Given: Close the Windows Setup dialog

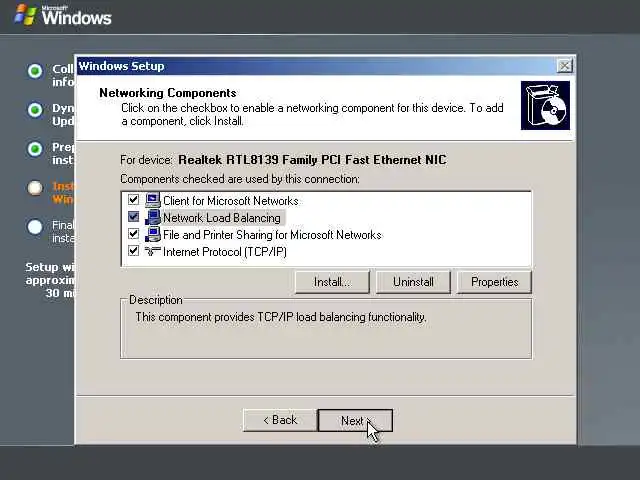Looking at the screenshot, I should [x=564, y=66].
